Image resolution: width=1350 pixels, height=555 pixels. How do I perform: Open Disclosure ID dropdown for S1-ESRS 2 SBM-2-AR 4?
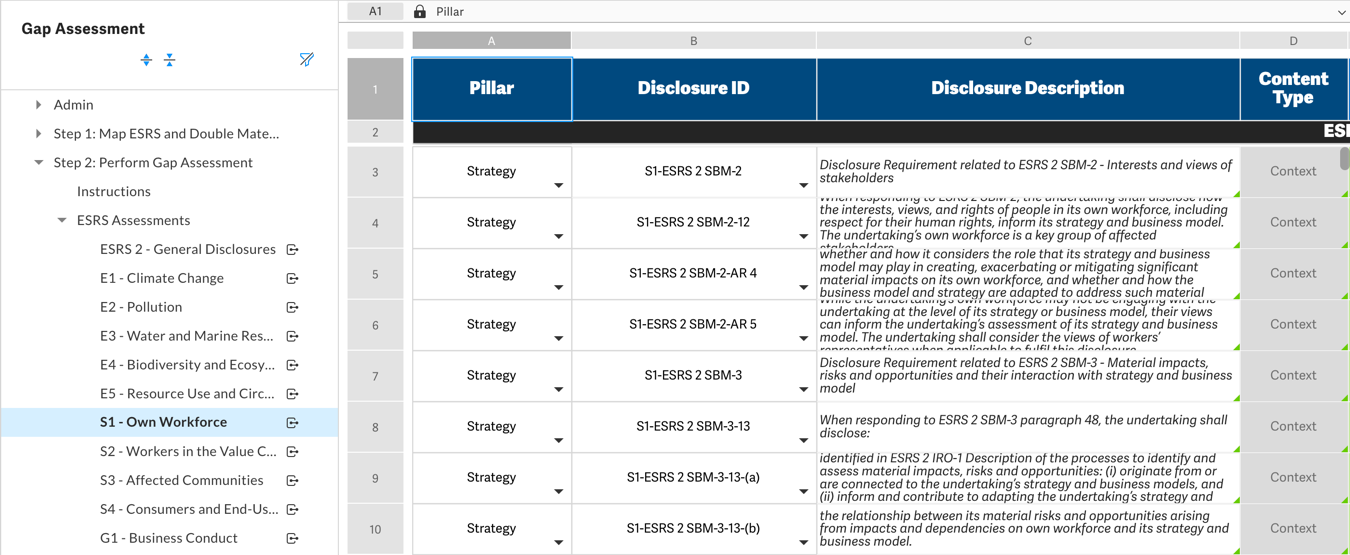point(804,288)
